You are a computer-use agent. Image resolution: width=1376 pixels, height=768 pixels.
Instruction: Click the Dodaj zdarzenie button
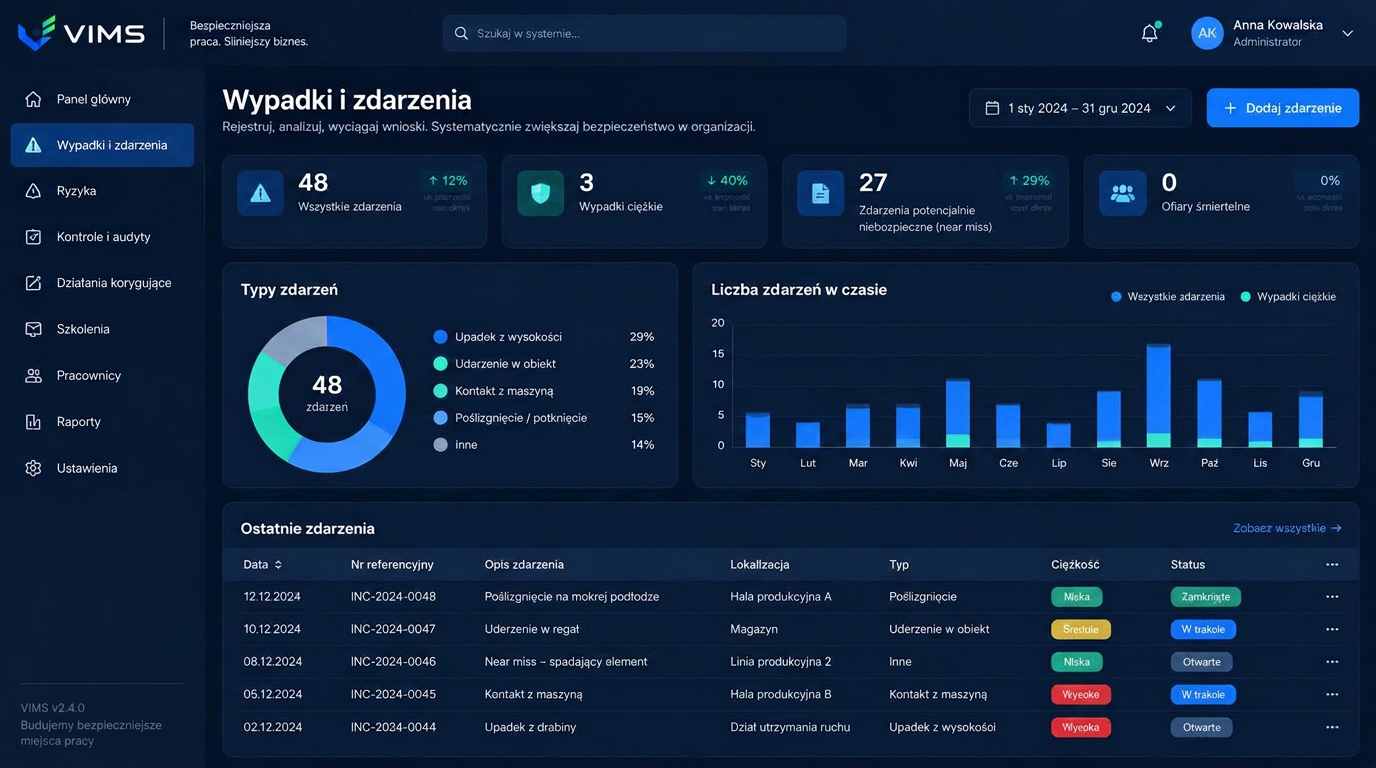pos(1283,108)
